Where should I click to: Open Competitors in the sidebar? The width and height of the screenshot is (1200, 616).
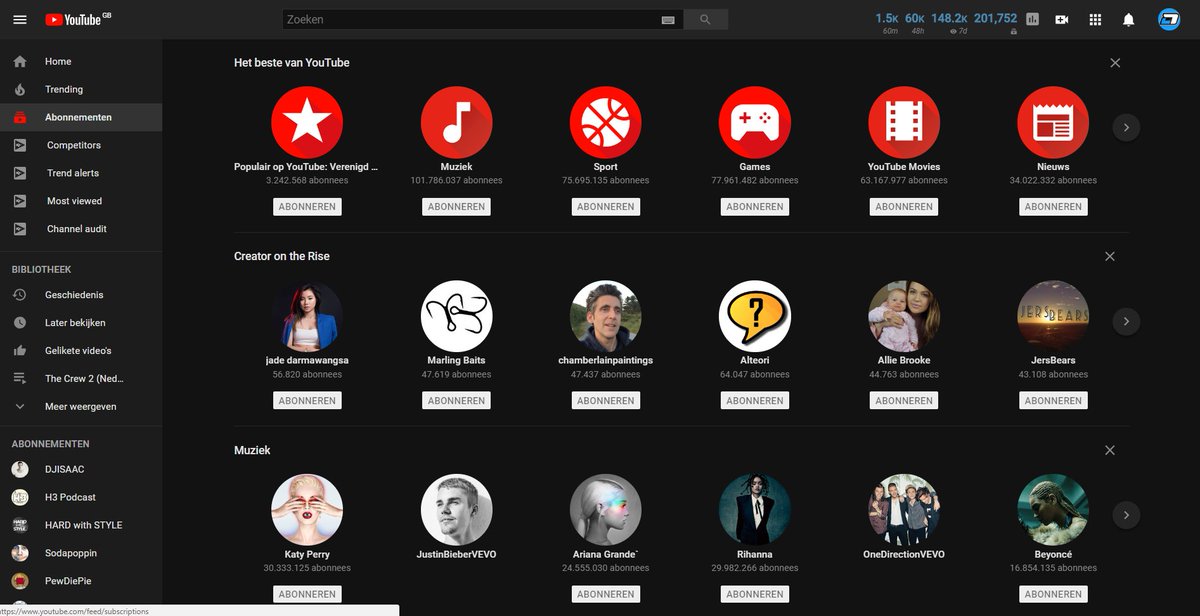tap(81, 145)
